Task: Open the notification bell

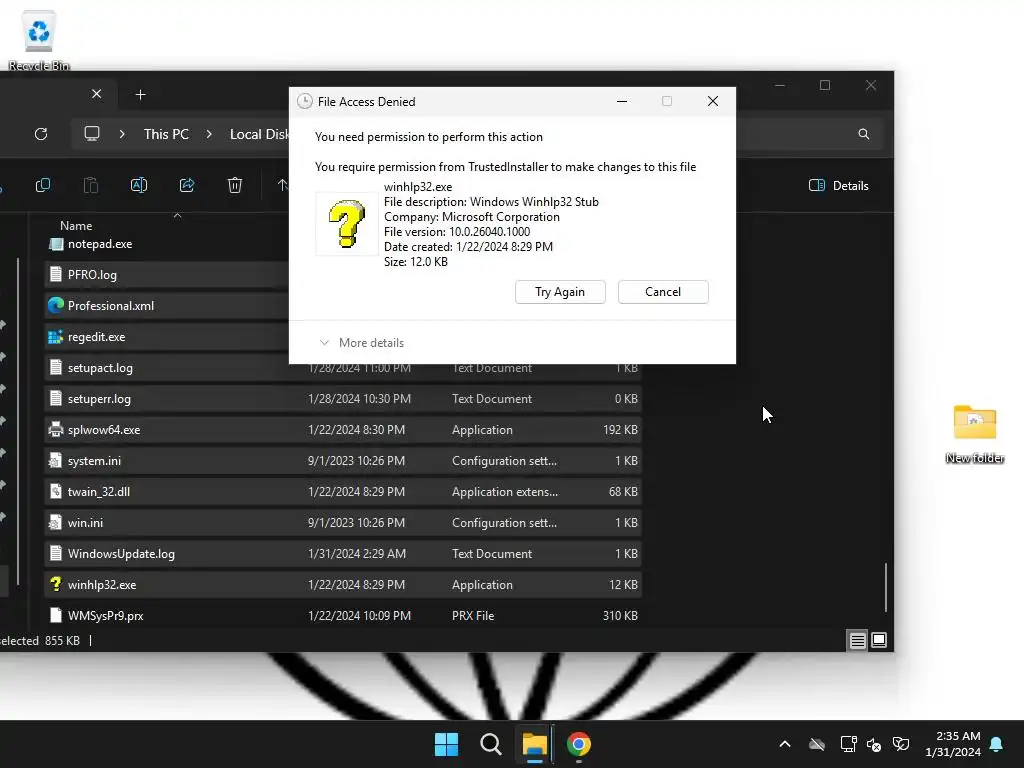Action: click(x=997, y=744)
